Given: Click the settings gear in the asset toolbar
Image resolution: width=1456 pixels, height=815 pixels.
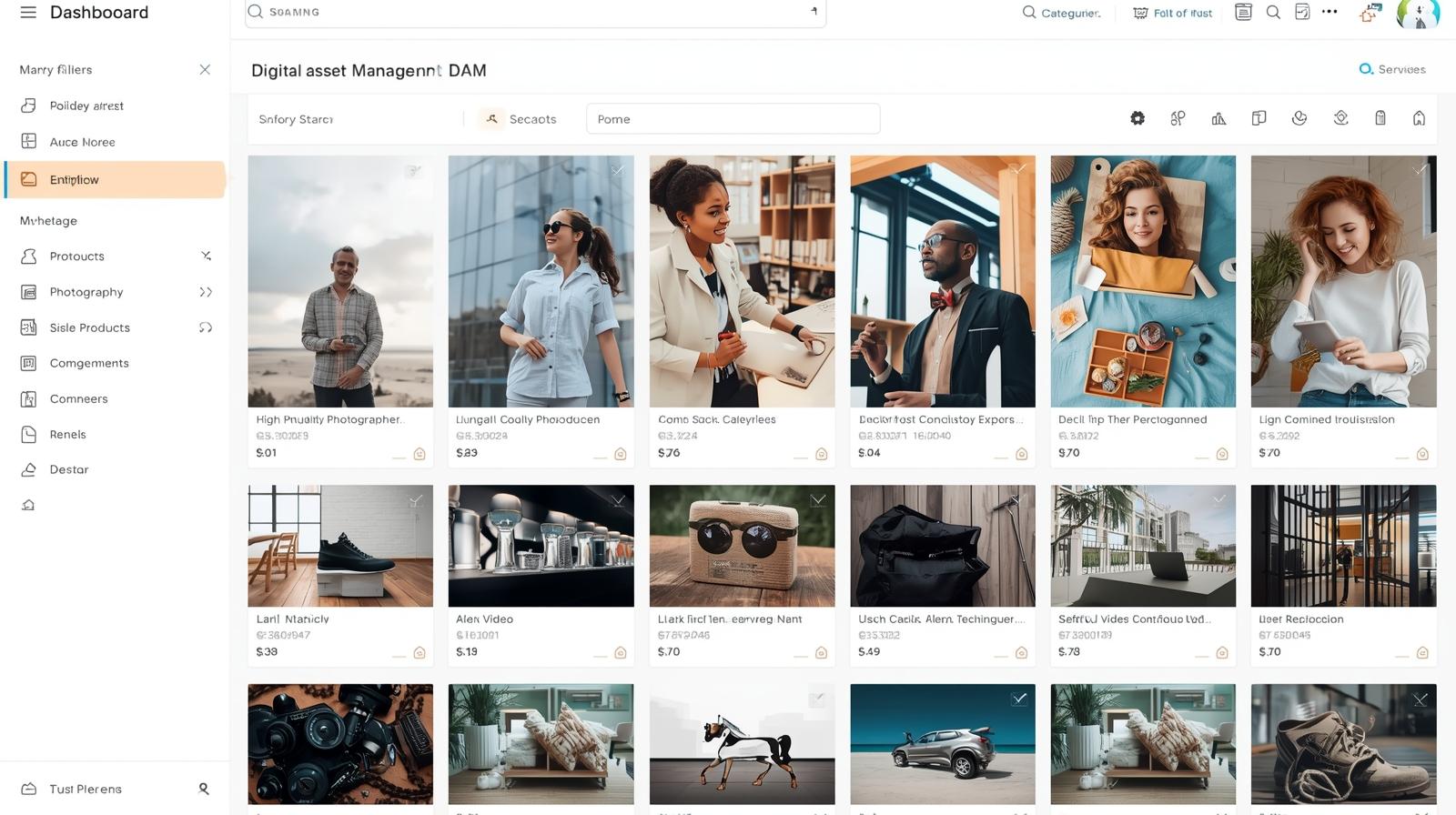Looking at the screenshot, I should pos(1137,118).
